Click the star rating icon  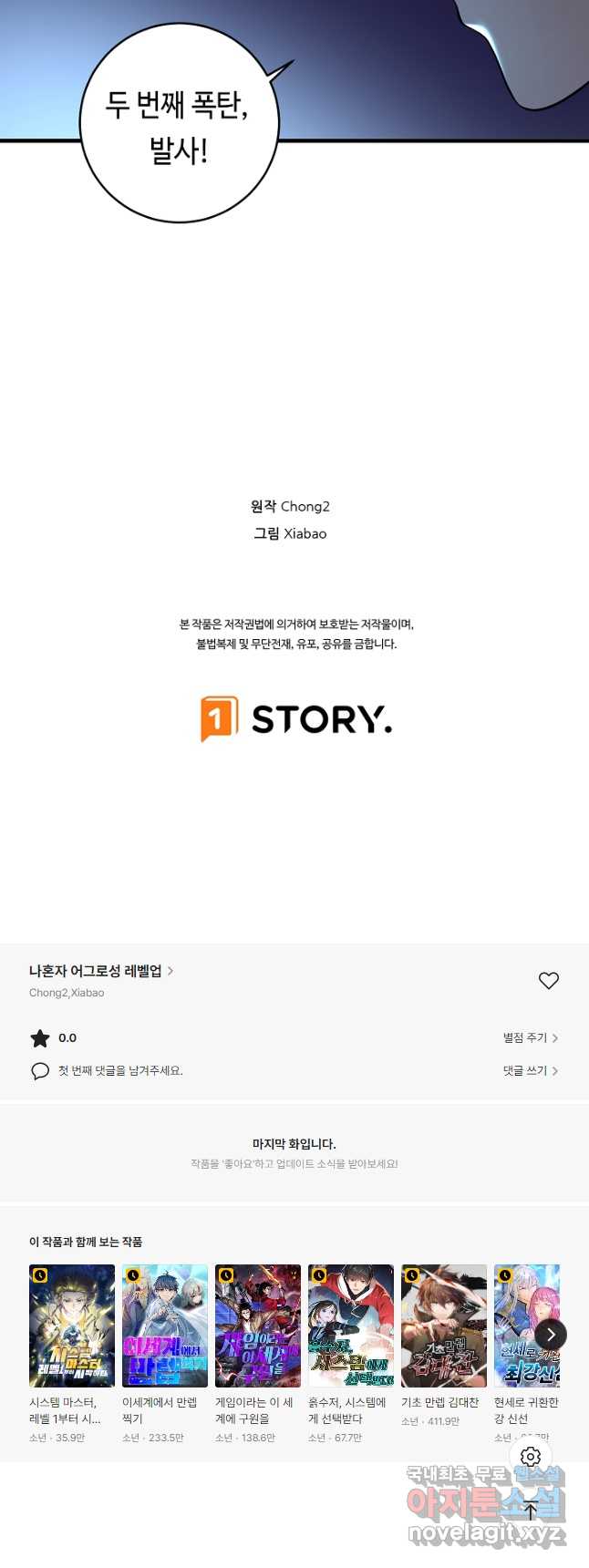tap(40, 1038)
